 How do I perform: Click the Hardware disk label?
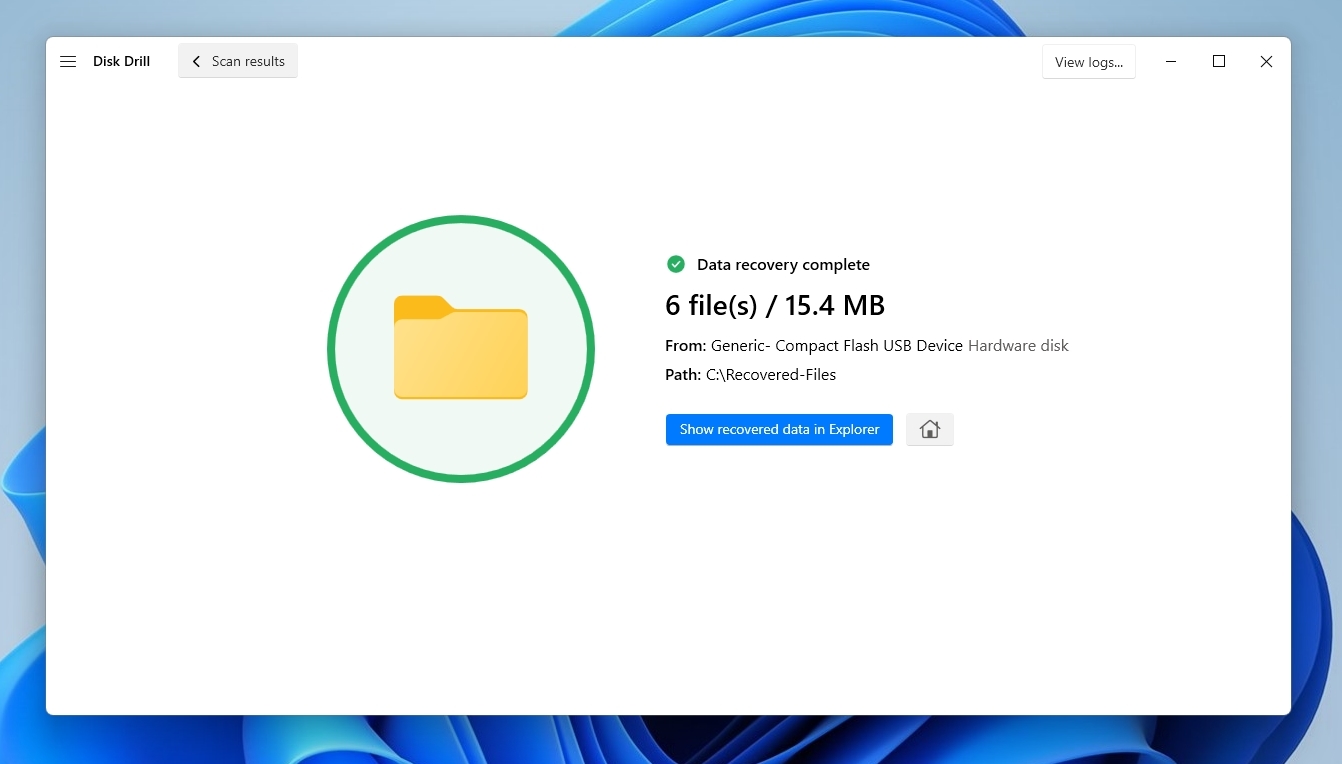coord(1017,345)
